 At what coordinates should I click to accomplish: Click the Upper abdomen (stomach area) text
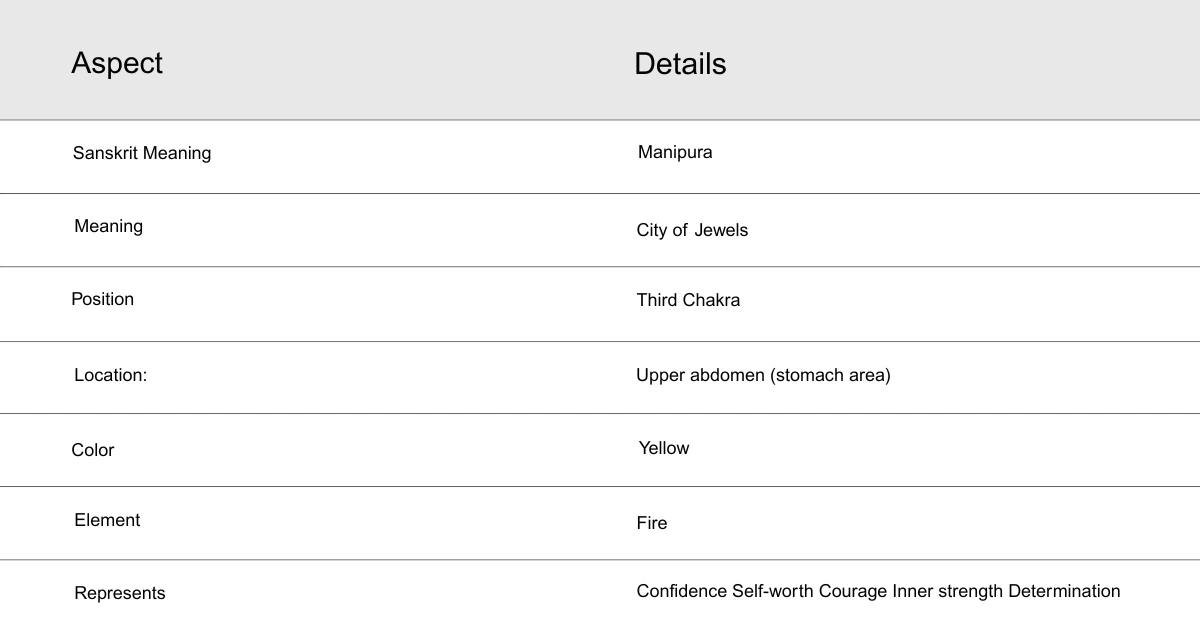click(x=763, y=375)
